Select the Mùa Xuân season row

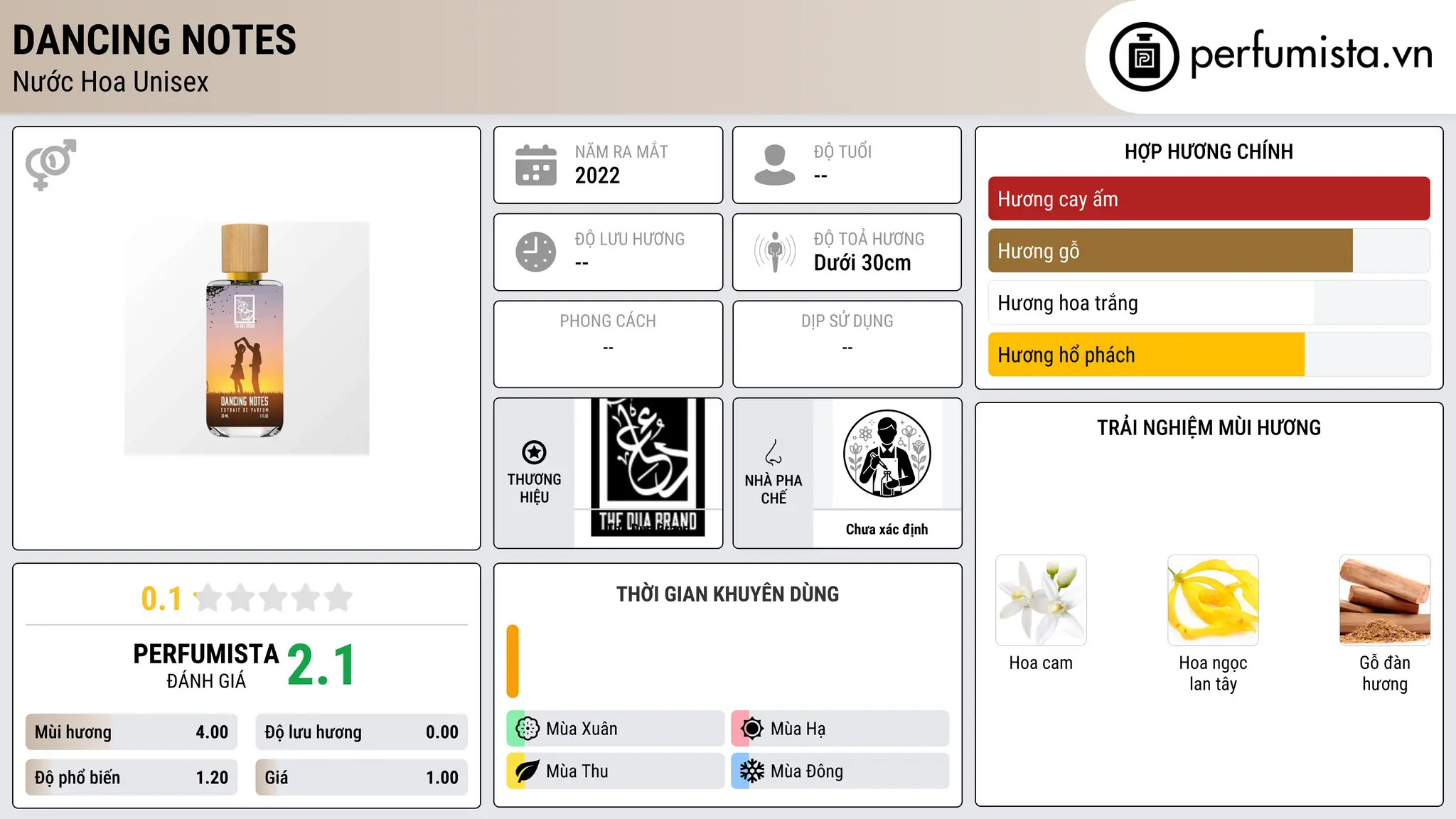click(x=615, y=729)
